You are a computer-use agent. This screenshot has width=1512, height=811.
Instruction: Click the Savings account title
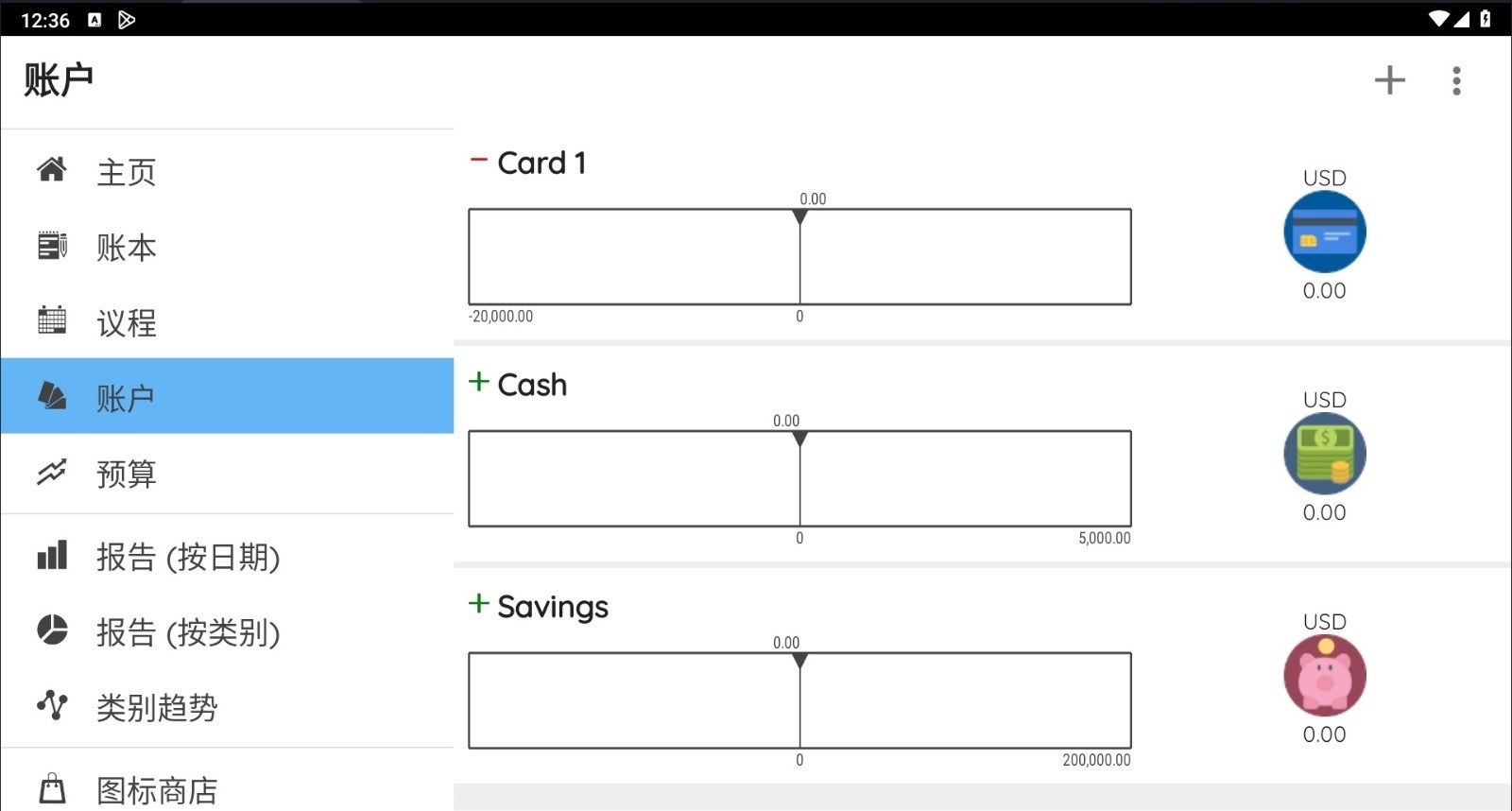[x=553, y=607]
